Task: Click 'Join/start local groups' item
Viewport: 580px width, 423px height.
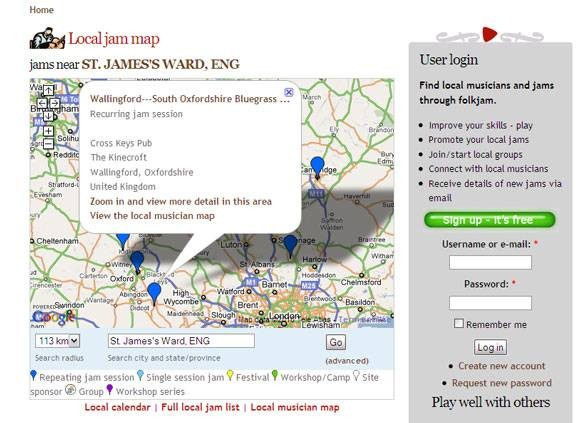Action: (x=476, y=155)
